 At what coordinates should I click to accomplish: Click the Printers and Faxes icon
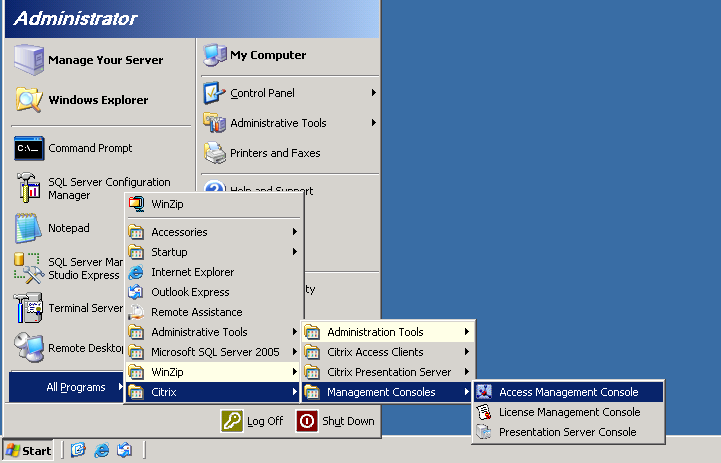click(x=215, y=153)
